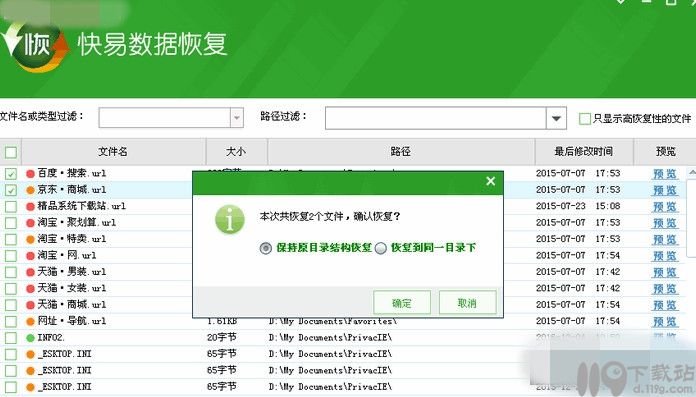Image resolution: width=696 pixels, height=397 pixels.
Task: Uncheck the 京东·商城.url checkbox
Action: click(x=11, y=190)
